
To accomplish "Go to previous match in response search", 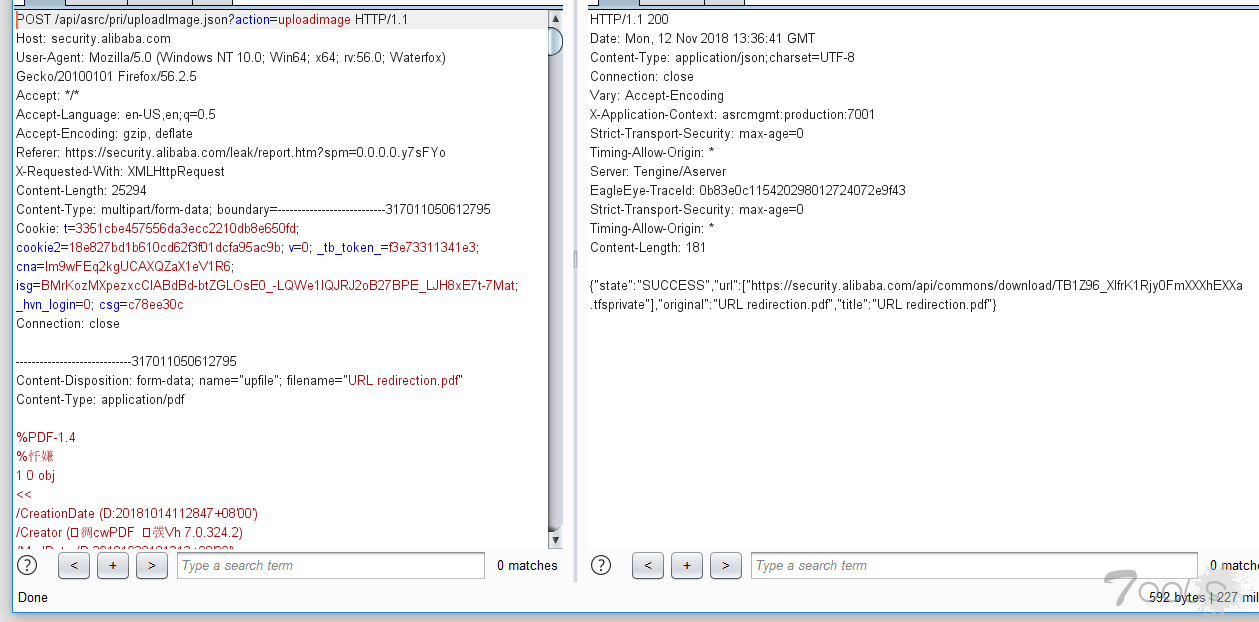I will click(648, 565).
